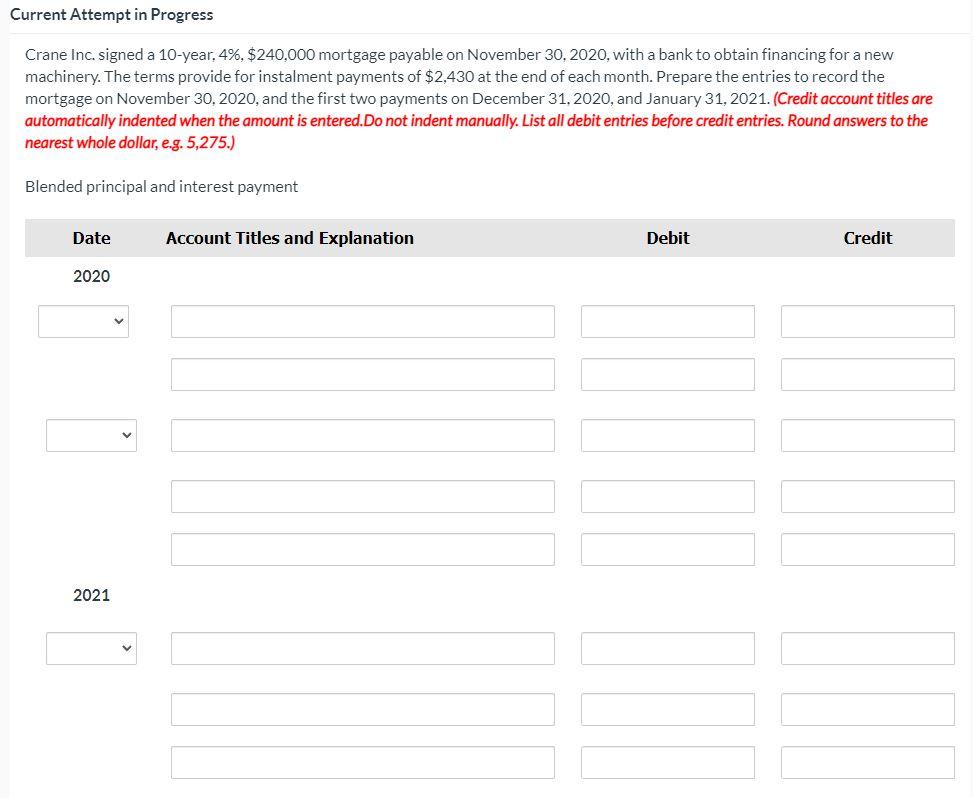973x798 pixels.
Task: Click credit field in fifth 2020 row
Action: (868, 550)
